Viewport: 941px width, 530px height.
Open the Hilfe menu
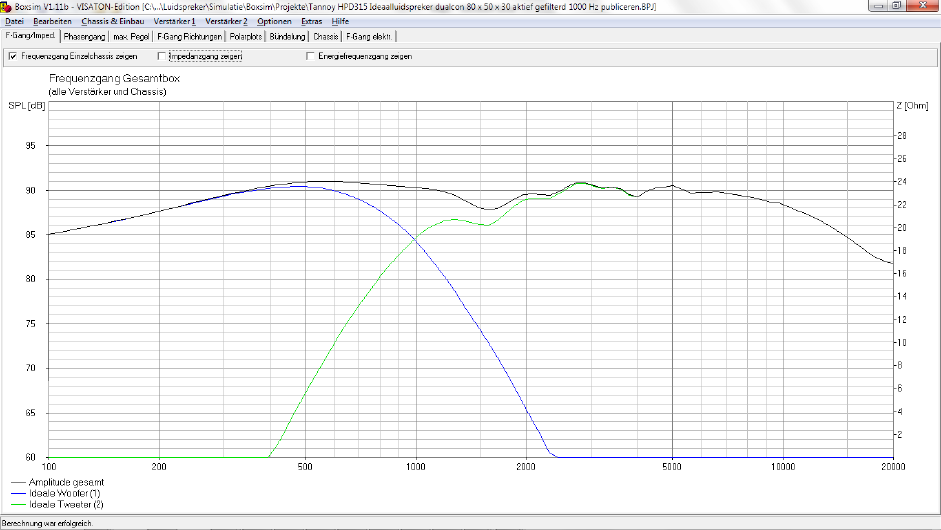click(340, 21)
